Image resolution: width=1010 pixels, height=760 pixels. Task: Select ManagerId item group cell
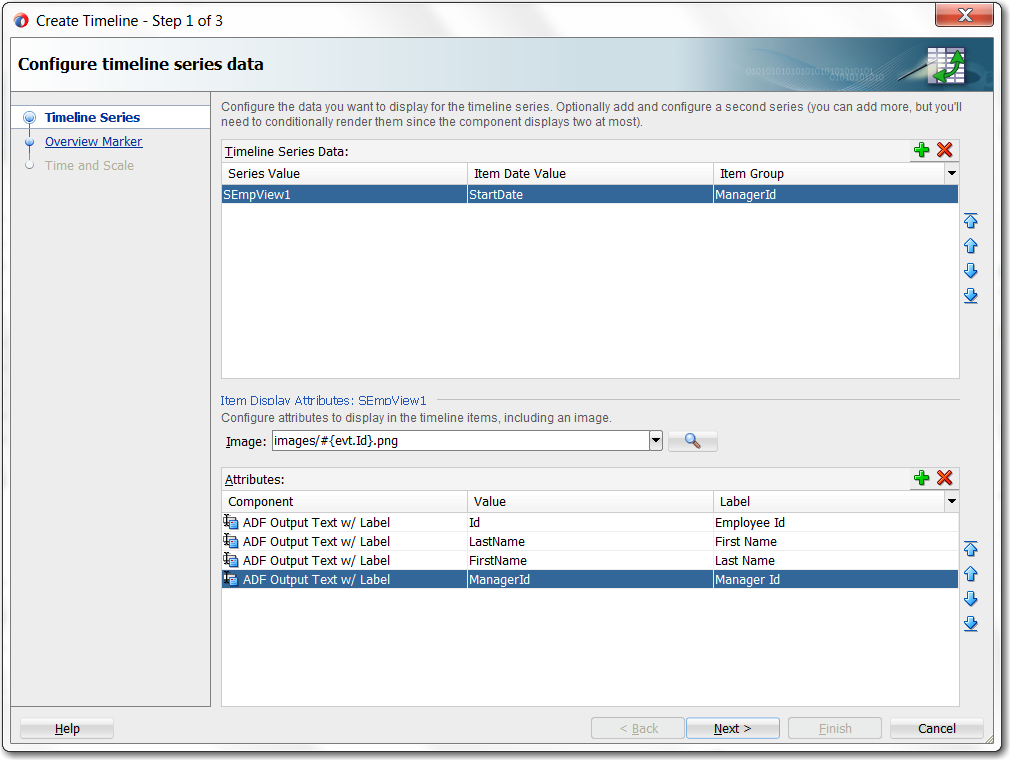(836, 195)
